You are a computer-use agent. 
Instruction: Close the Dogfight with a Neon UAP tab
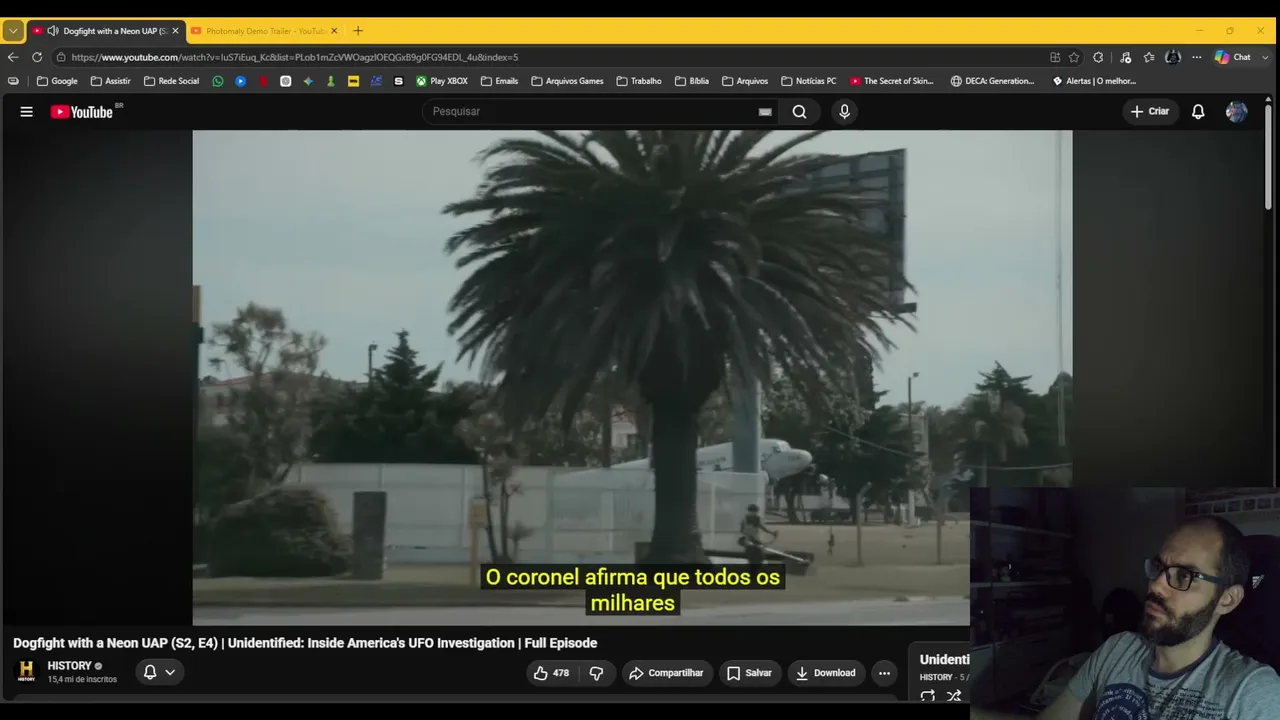[175, 31]
